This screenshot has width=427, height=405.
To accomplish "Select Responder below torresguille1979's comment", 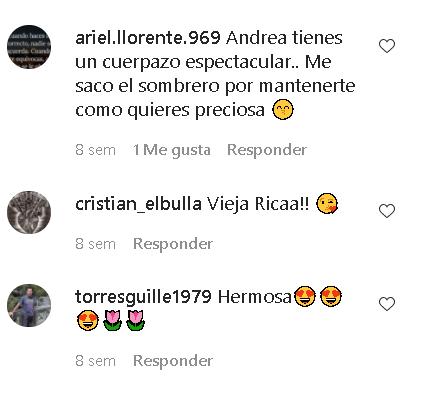I will pyautogui.click(x=173, y=361).
